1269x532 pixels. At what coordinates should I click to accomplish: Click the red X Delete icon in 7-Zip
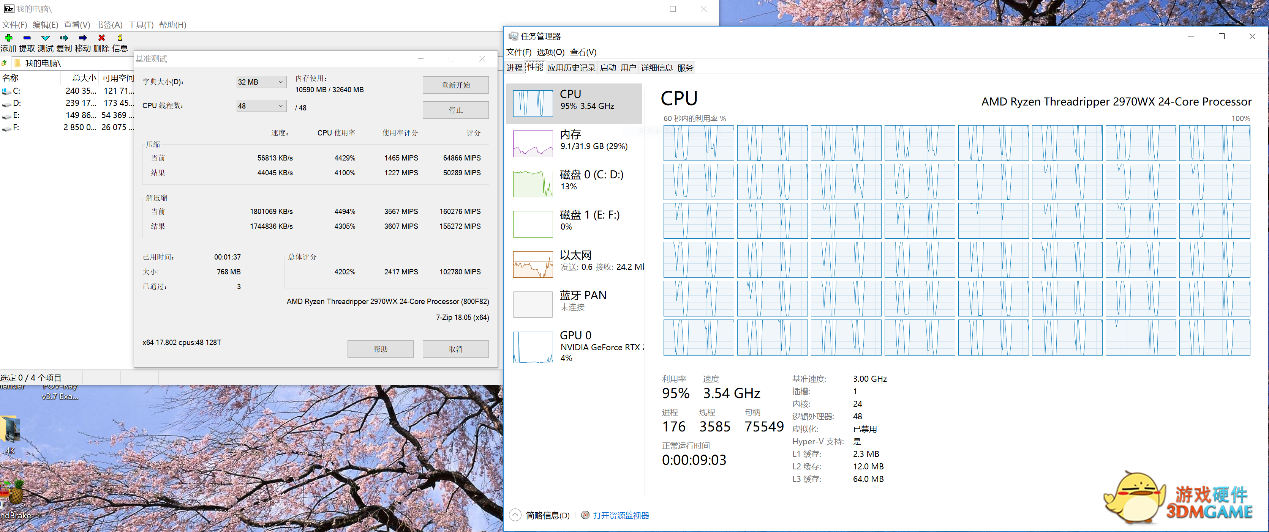[x=101, y=37]
